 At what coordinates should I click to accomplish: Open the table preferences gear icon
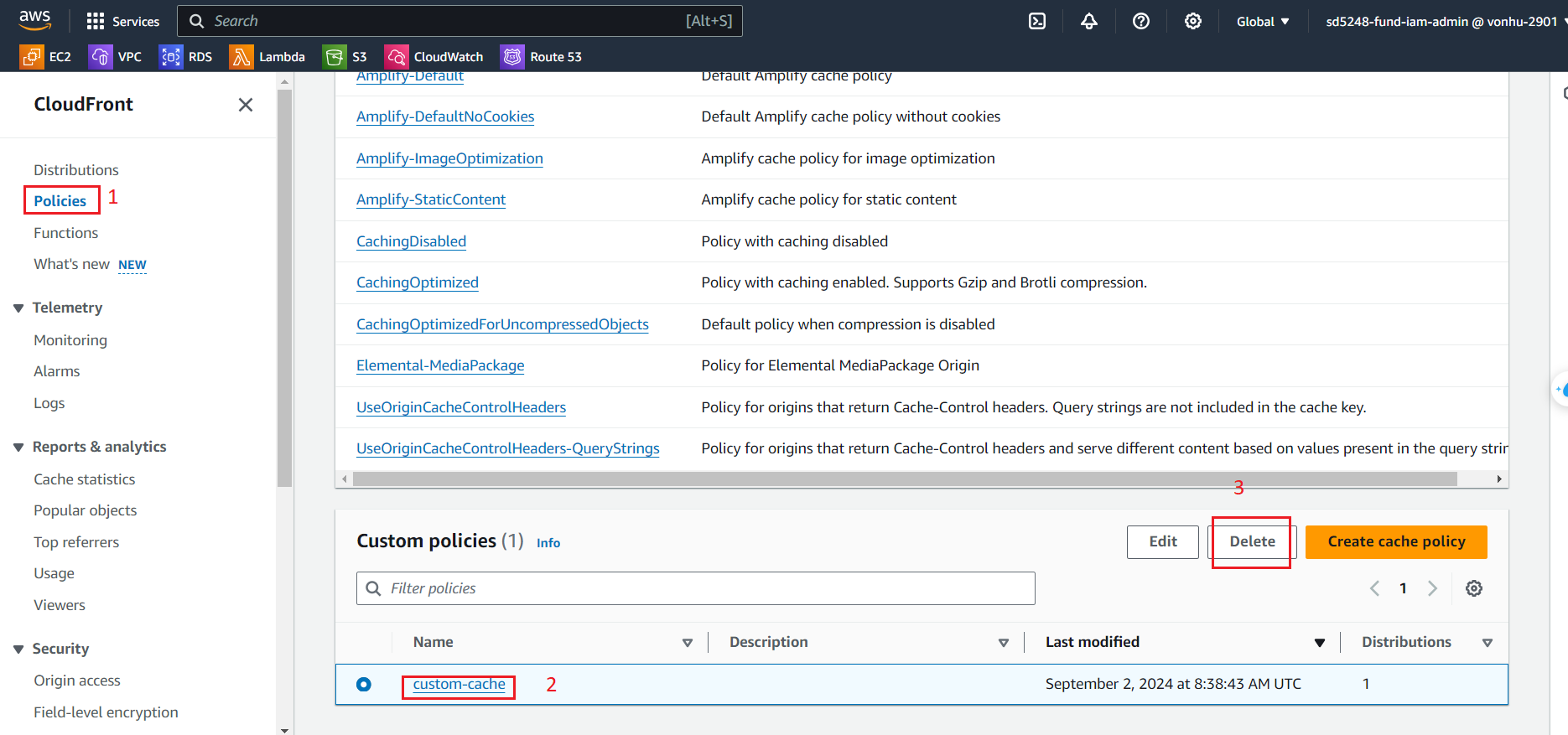(1473, 588)
